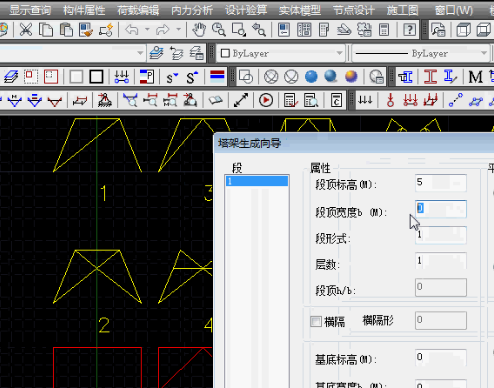
Task: Click the Redo arrow icon
Action: pos(163,30)
